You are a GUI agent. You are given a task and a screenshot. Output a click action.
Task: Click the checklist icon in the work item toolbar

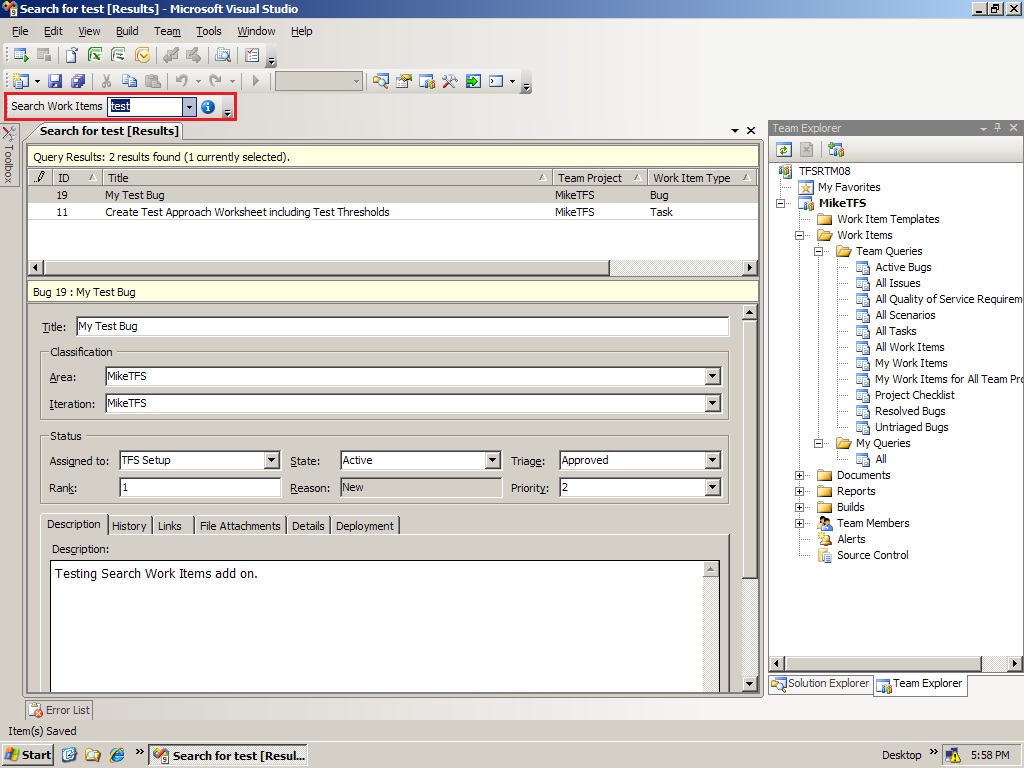tap(252, 56)
